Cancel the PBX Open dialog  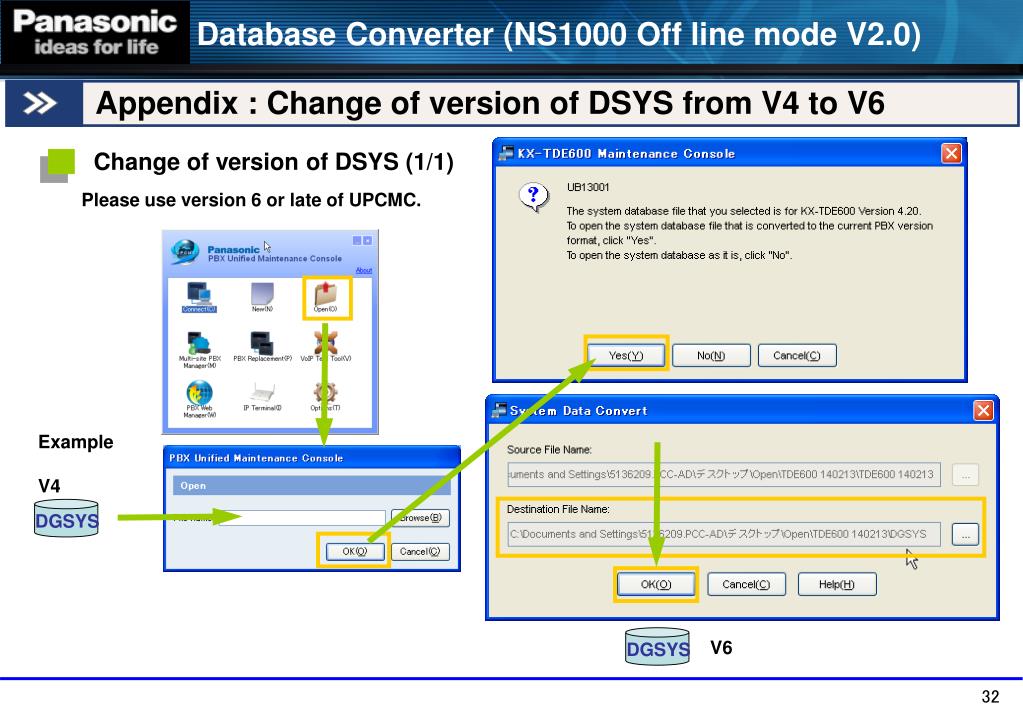420,551
